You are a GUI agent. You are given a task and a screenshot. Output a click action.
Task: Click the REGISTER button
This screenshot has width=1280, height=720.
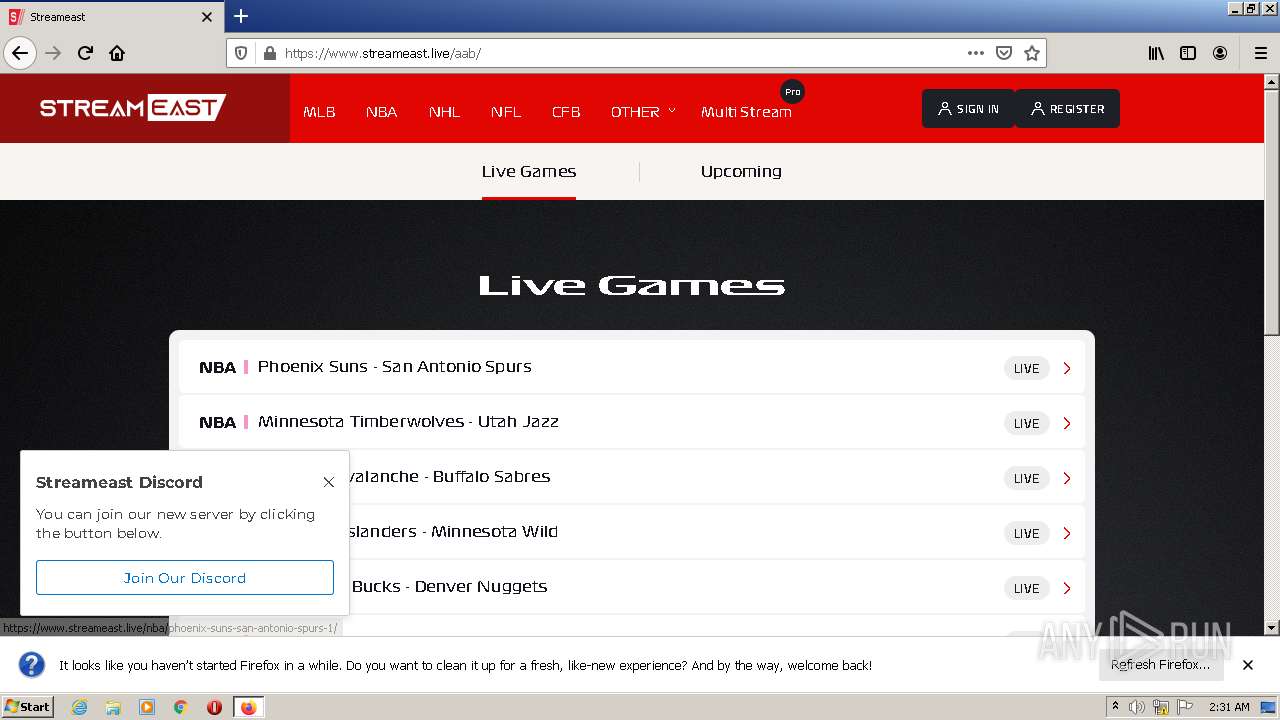1067,109
